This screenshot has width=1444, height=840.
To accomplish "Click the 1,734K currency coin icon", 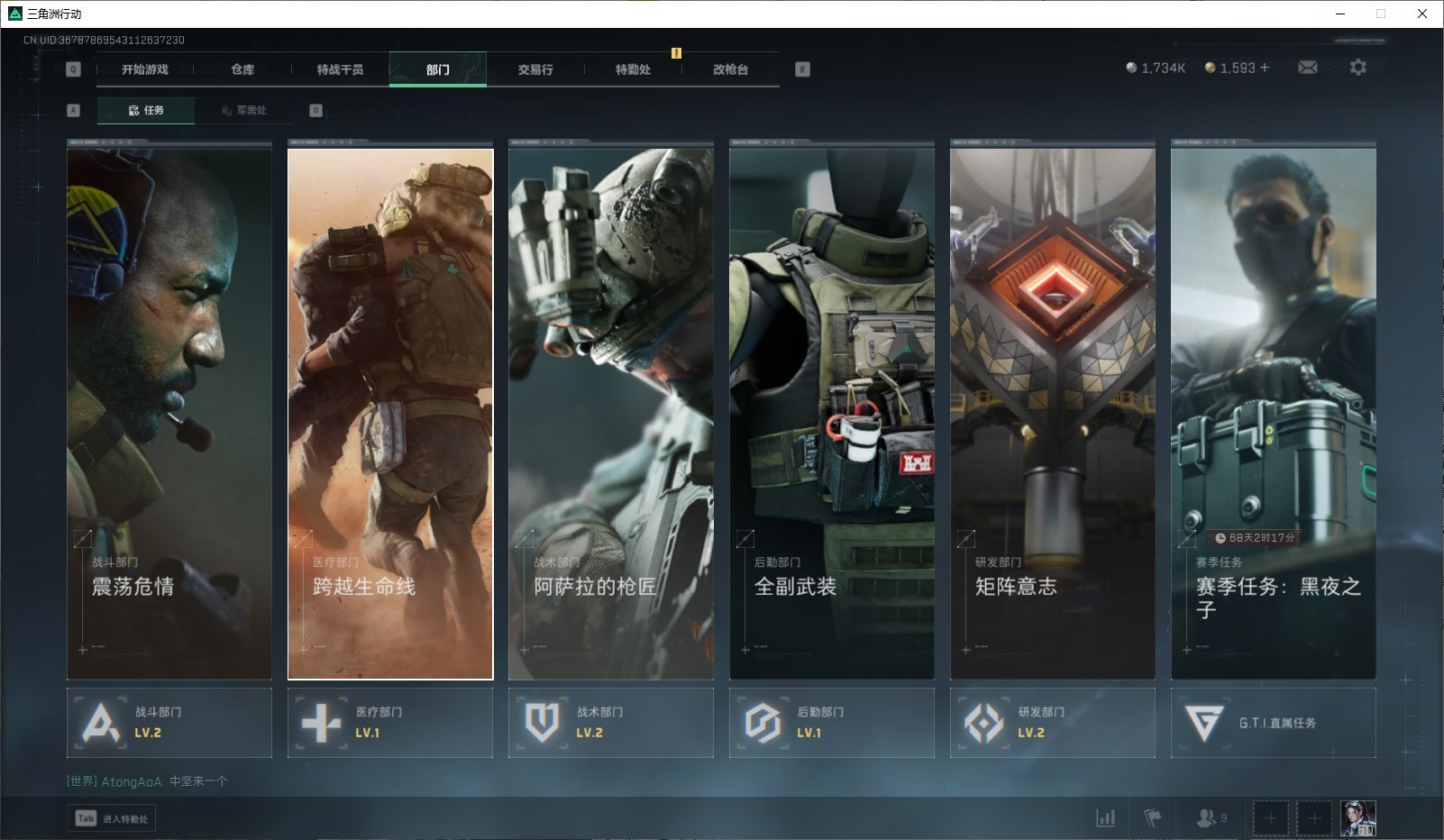I will click(1131, 68).
